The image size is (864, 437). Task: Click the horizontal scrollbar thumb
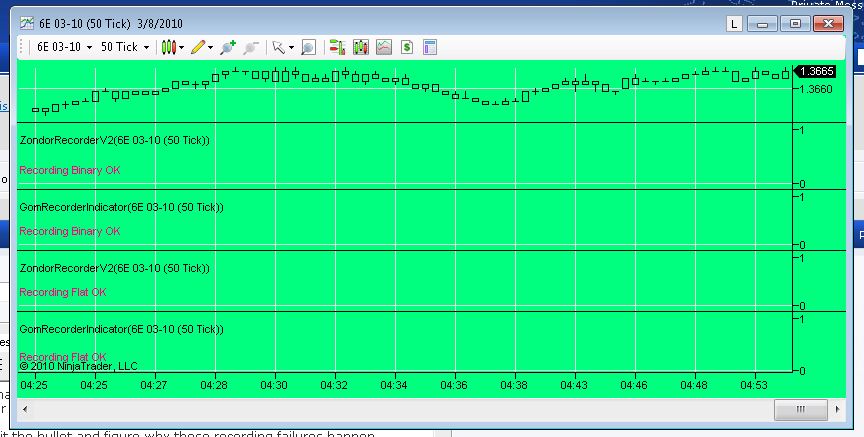click(x=801, y=409)
